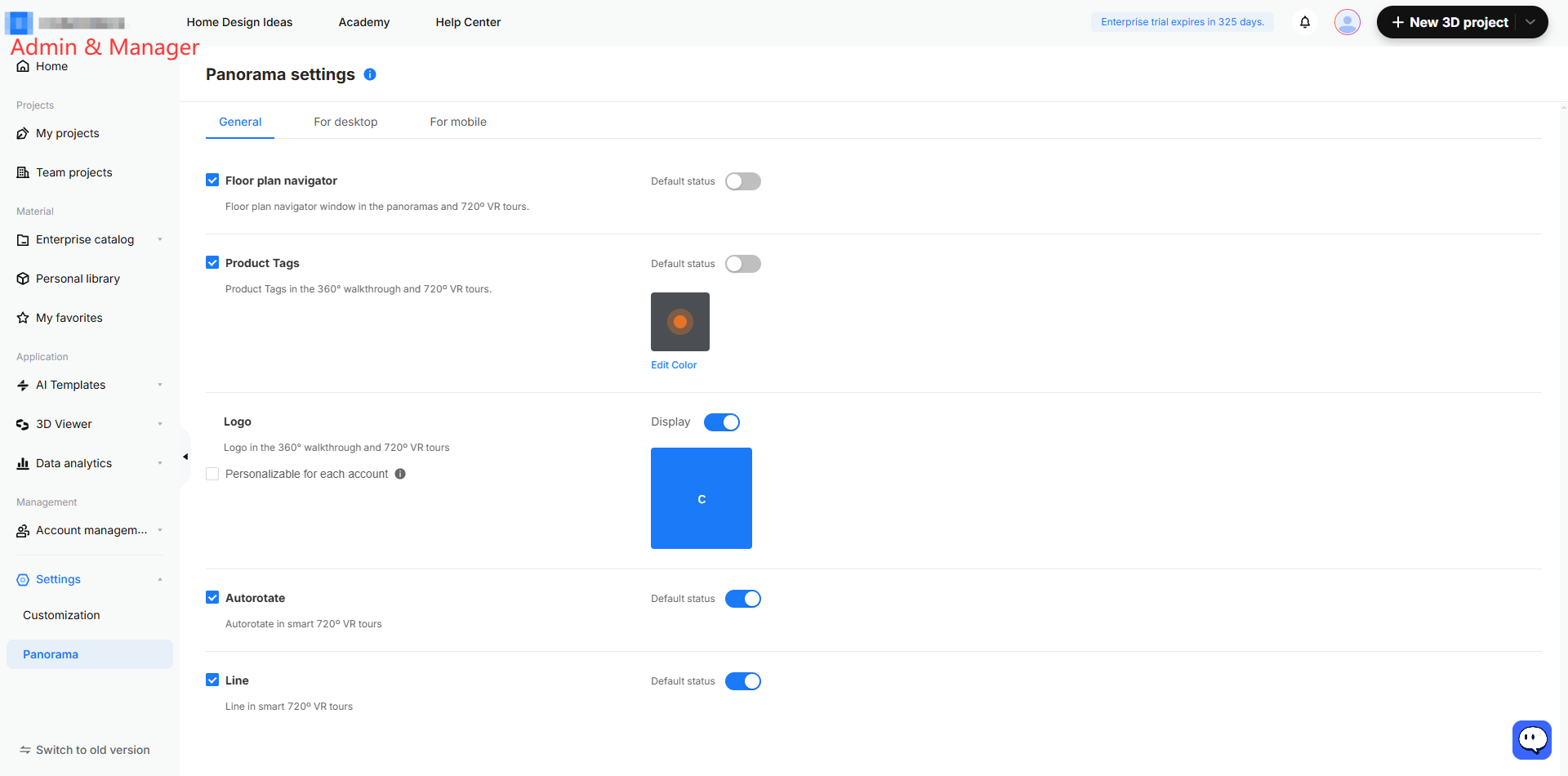Click the New 3D project button
The height and width of the screenshot is (776, 1568).
point(1449,22)
